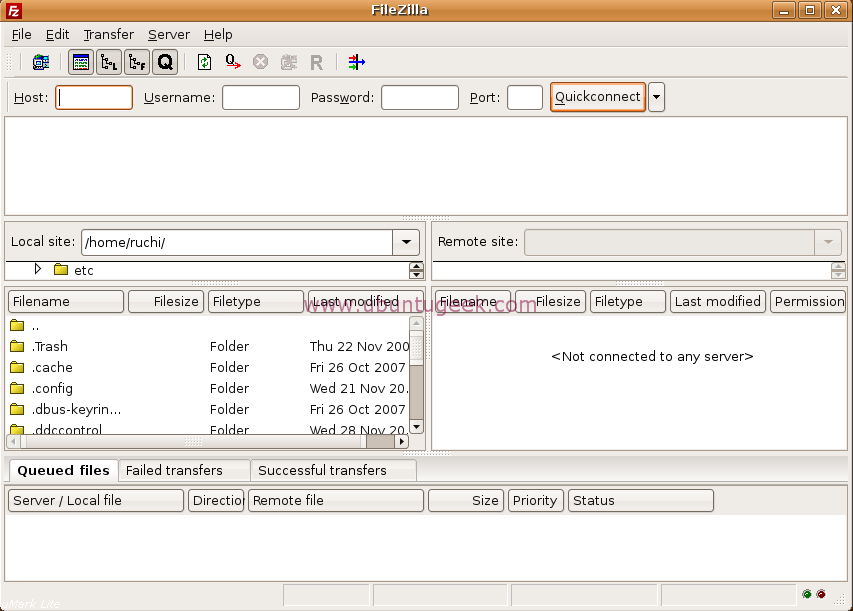Click the reconnect R icon
This screenshot has height=611, width=853.
316,63
